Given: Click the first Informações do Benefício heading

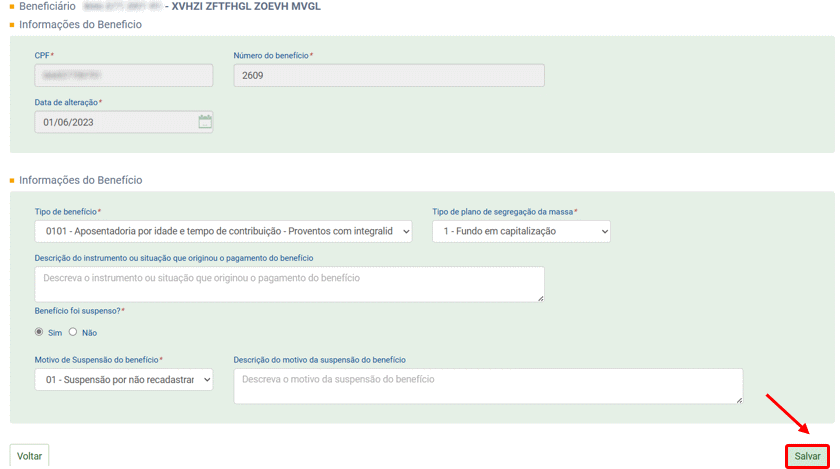Looking at the screenshot, I should [x=80, y=24].
